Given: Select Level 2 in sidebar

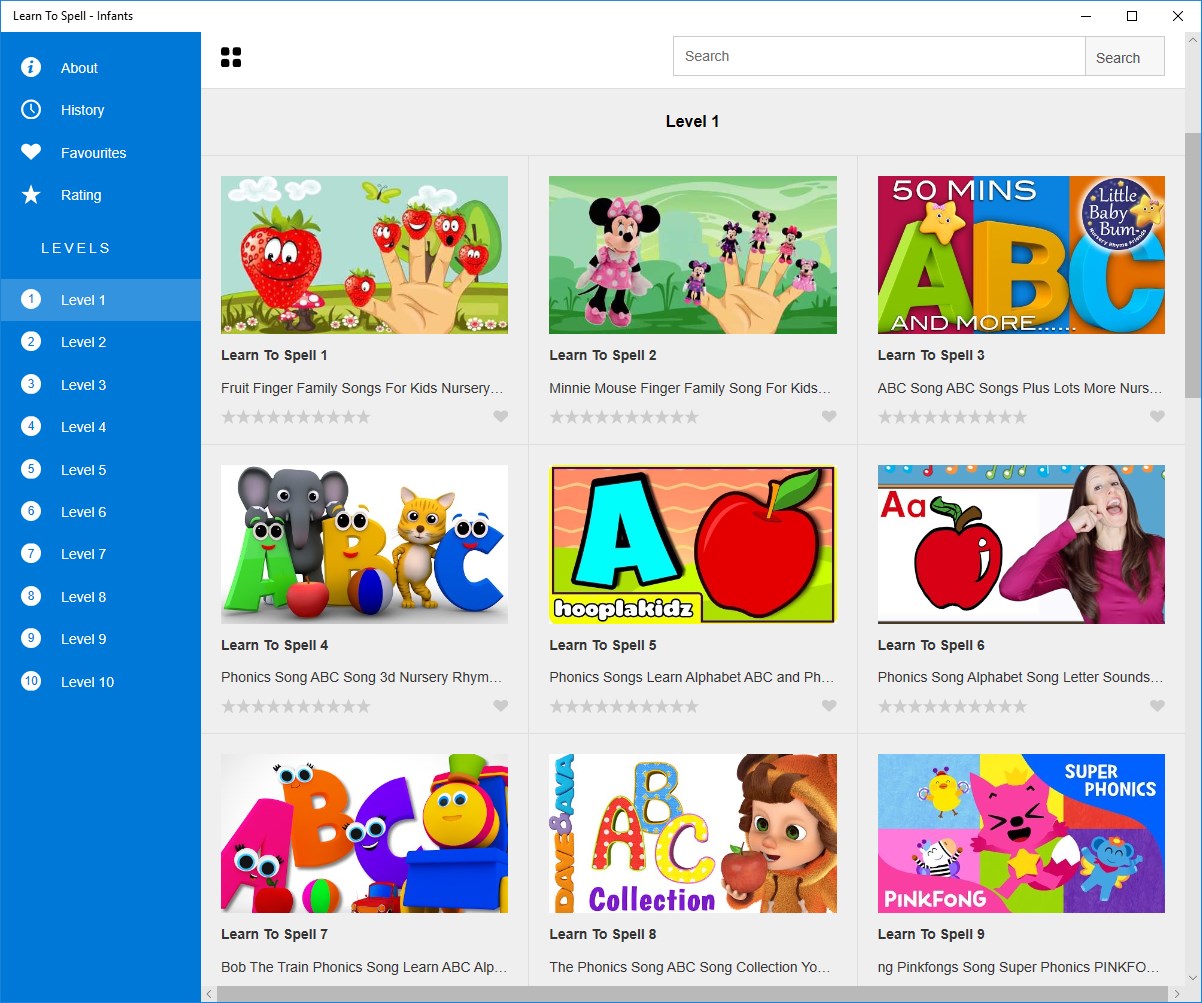Looking at the screenshot, I should click(x=100, y=342).
